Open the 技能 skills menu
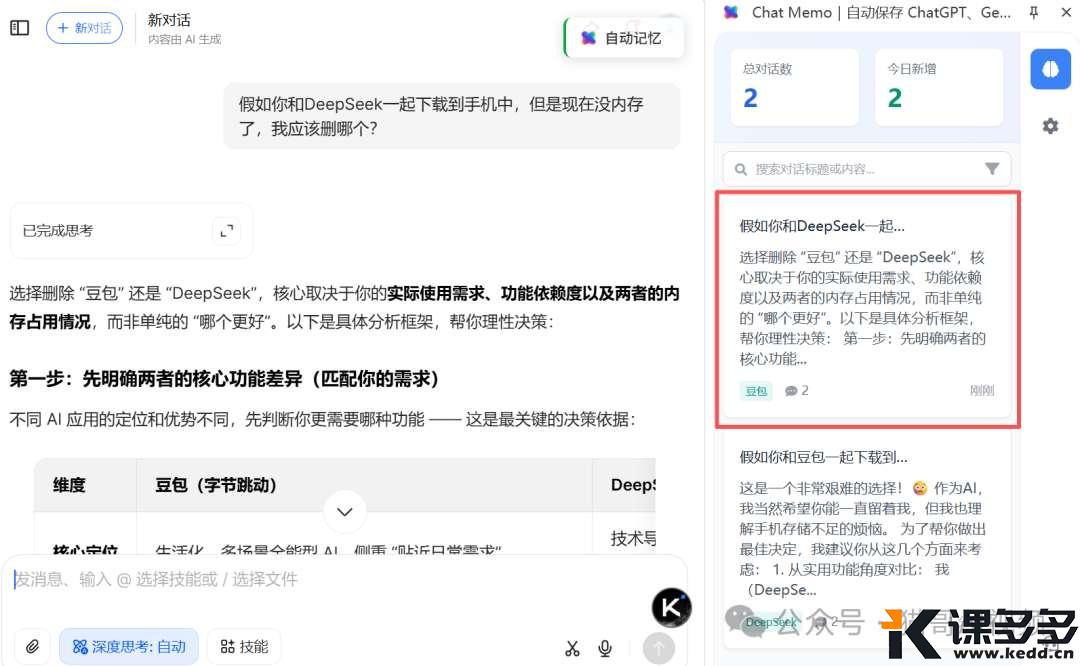 244,647
